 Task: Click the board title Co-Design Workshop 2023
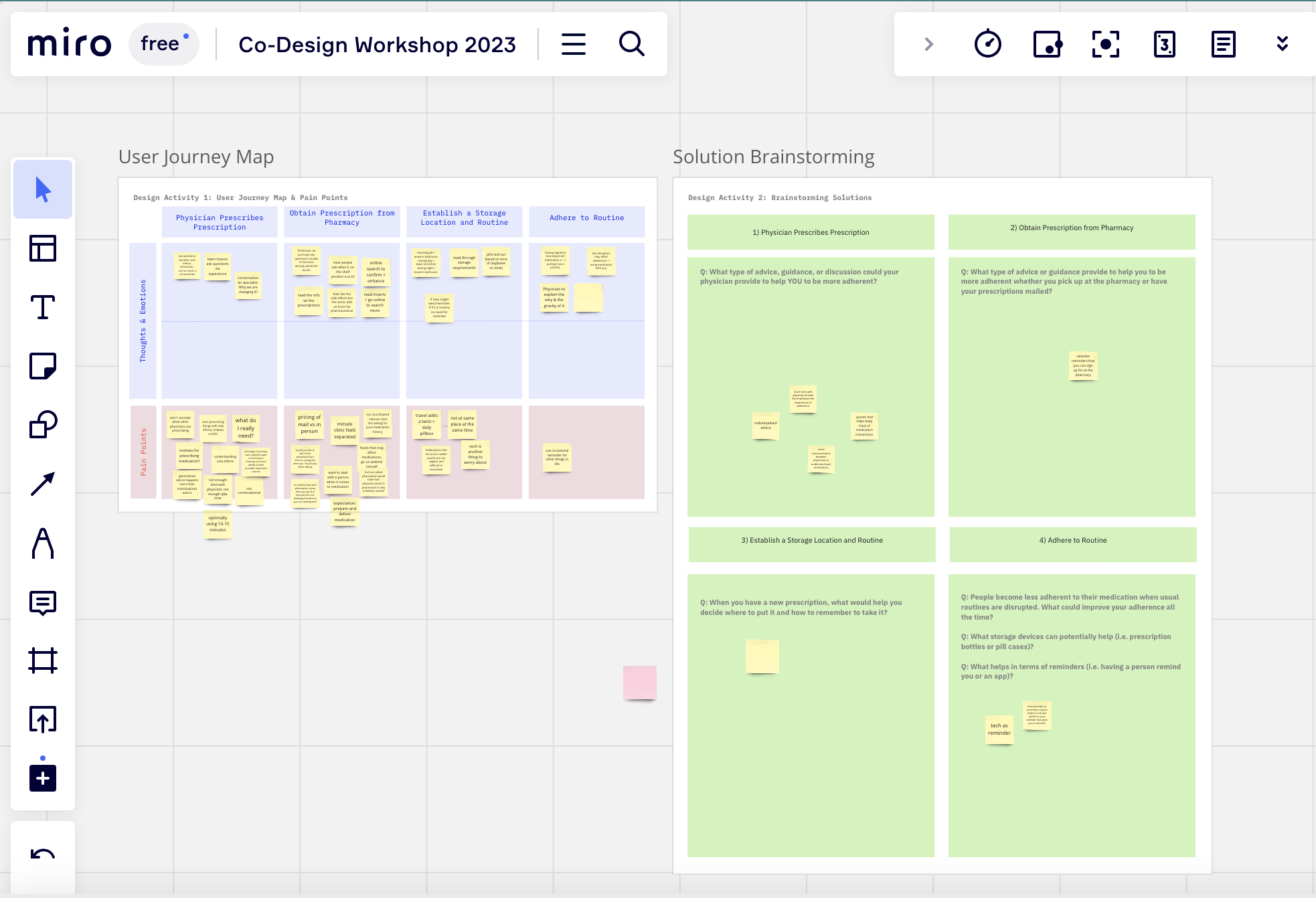(x=377, y=44)
